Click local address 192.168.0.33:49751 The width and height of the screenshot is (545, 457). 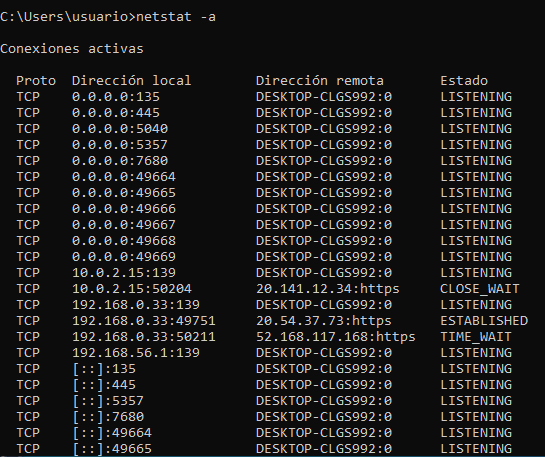(x=144, y=320)
